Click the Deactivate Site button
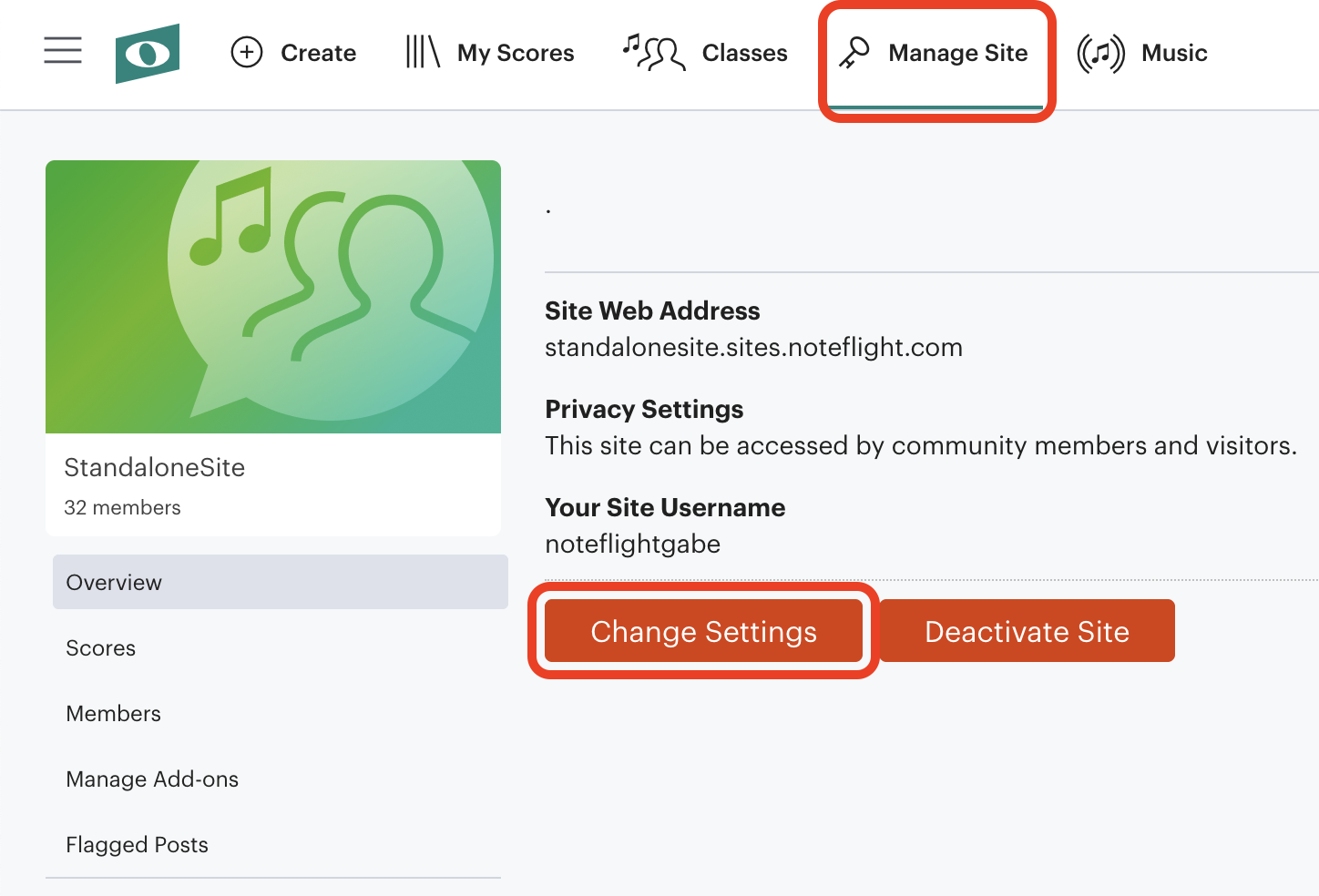1319x896 pixels. click(1027, 630)
